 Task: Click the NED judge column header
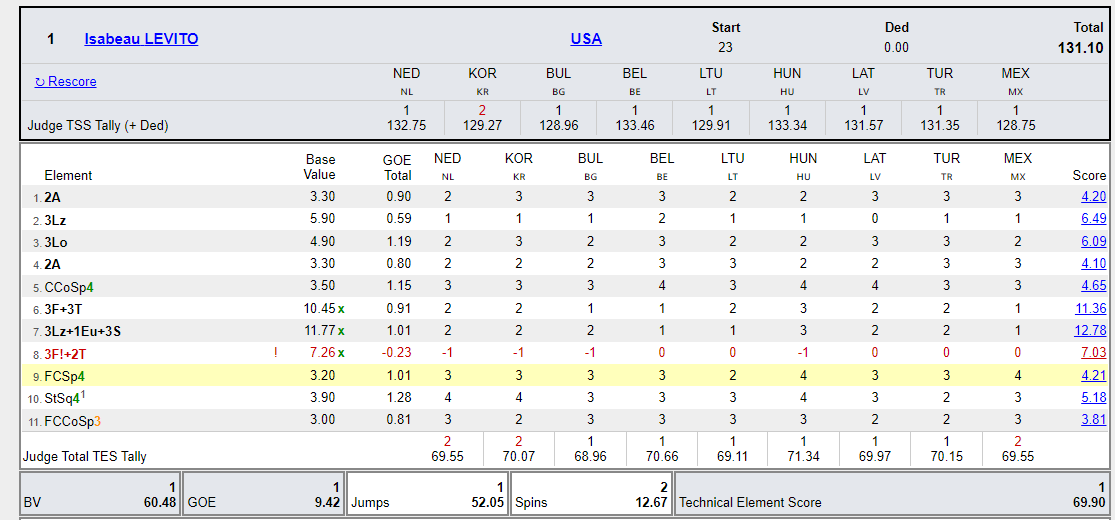tap(447, 159)
